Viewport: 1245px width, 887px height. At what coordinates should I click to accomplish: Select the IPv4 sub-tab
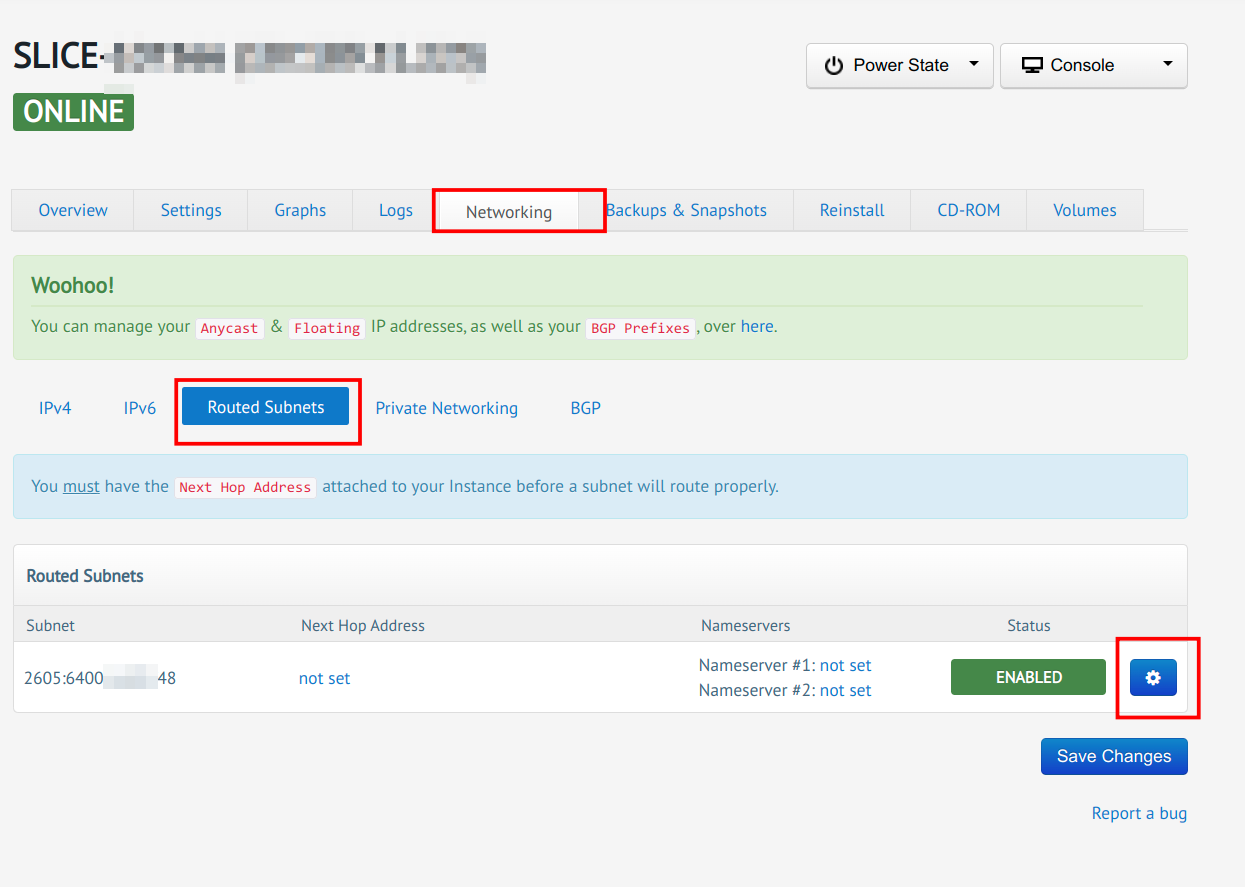55,408
